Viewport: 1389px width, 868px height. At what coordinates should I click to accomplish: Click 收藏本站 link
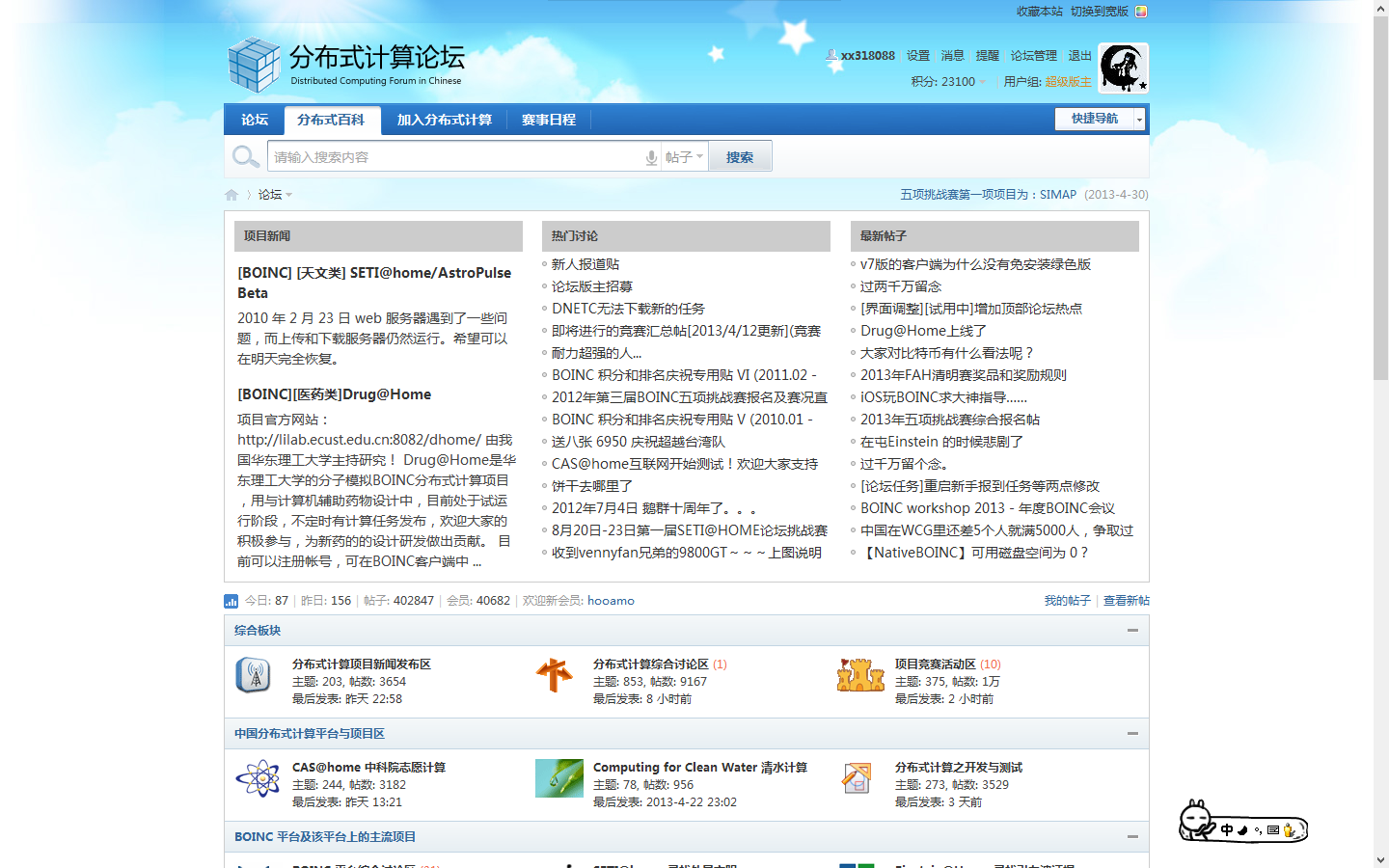1039,12
